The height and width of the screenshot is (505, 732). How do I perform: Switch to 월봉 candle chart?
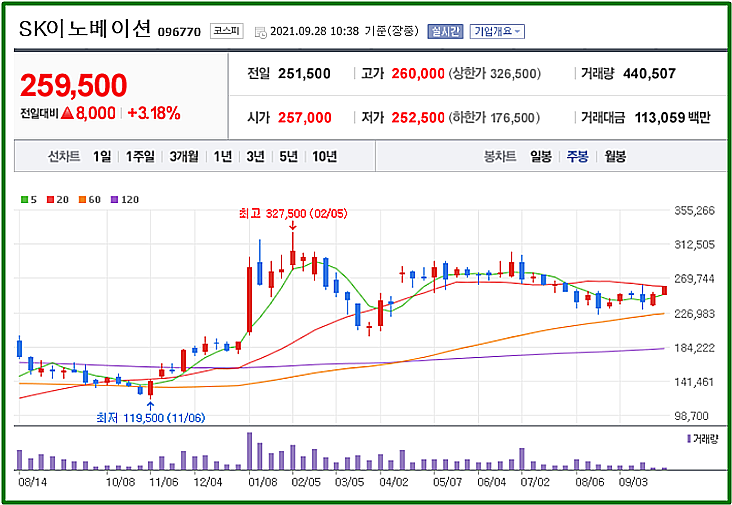point(615,156)
